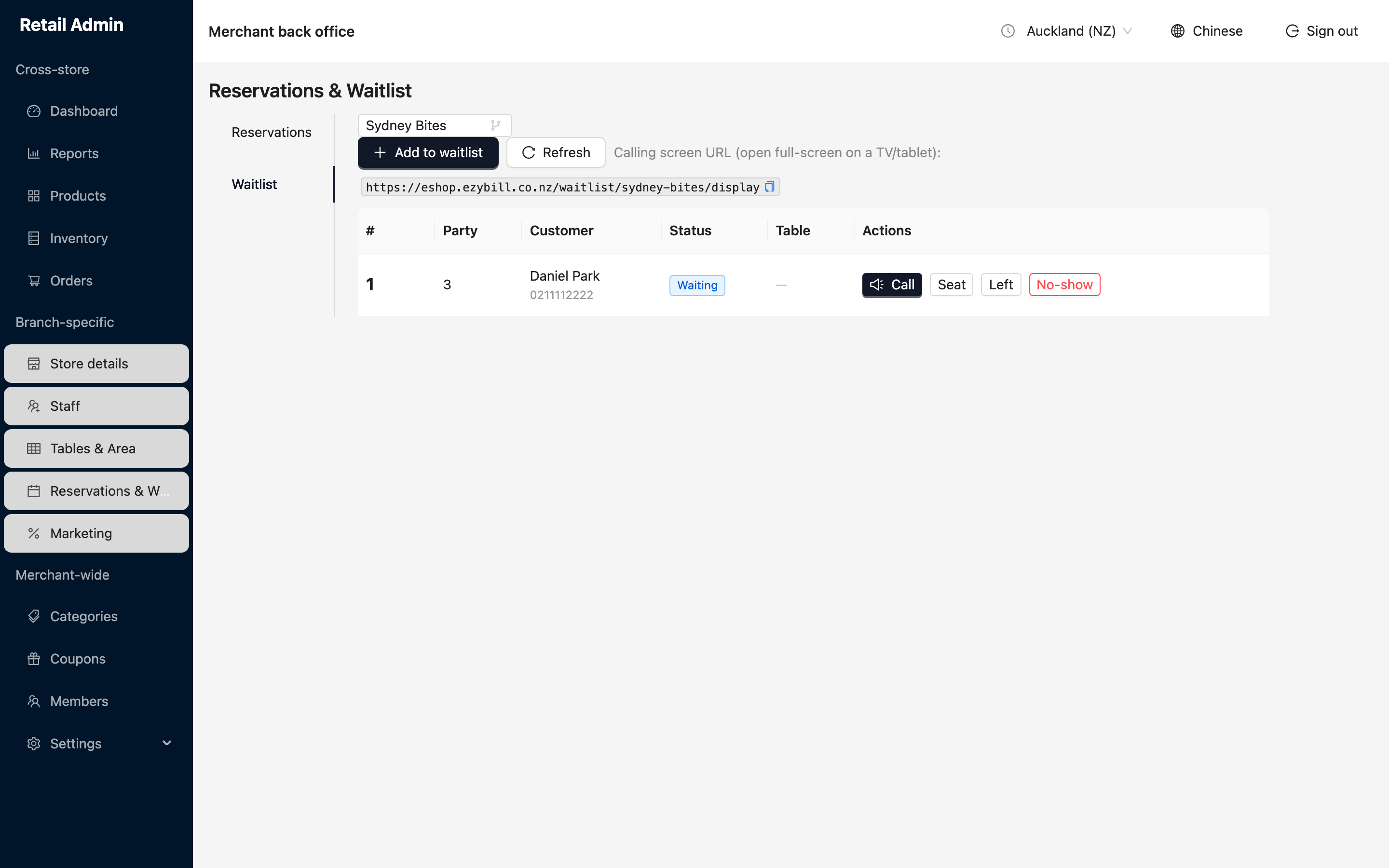This screenshot has height=868, width=1389.
Task: Click the Staff person icon
Action: click(34, 406)
